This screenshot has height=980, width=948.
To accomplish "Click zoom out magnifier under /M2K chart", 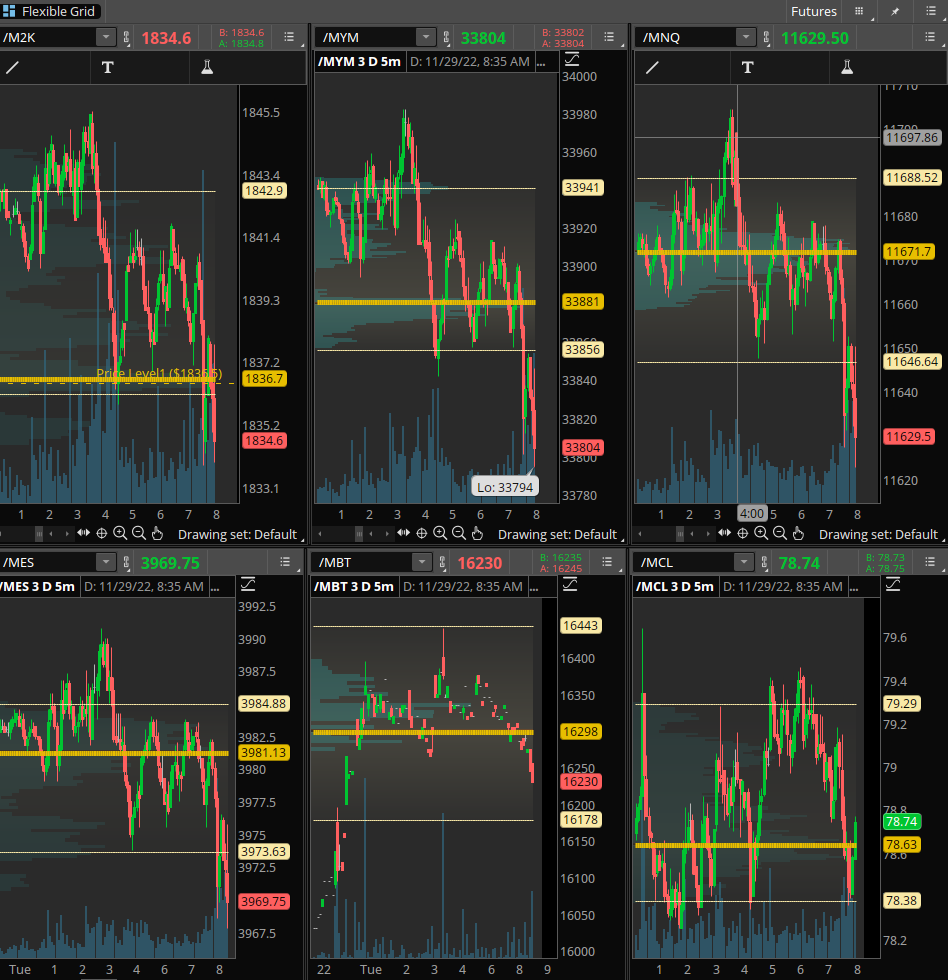I will (139, 533).
